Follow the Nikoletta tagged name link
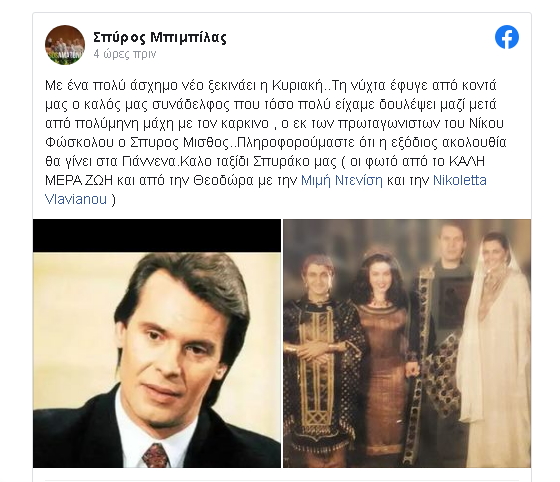560x482 pixels. pos(460,180)
